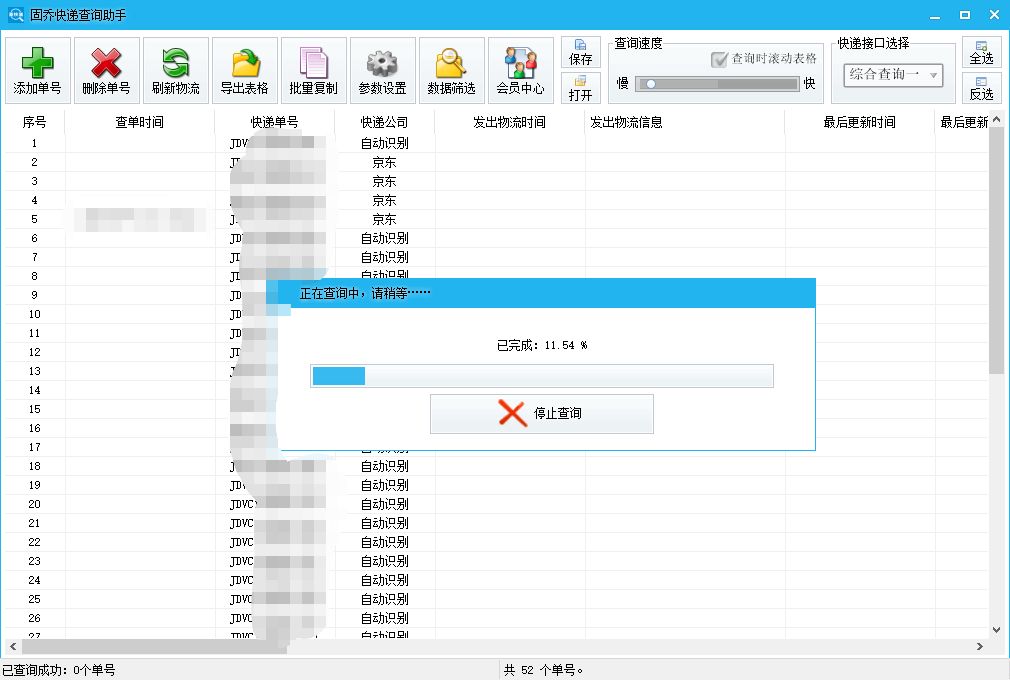Click the 删除单号 (Delete Number) icon

(x=105, y=68)
